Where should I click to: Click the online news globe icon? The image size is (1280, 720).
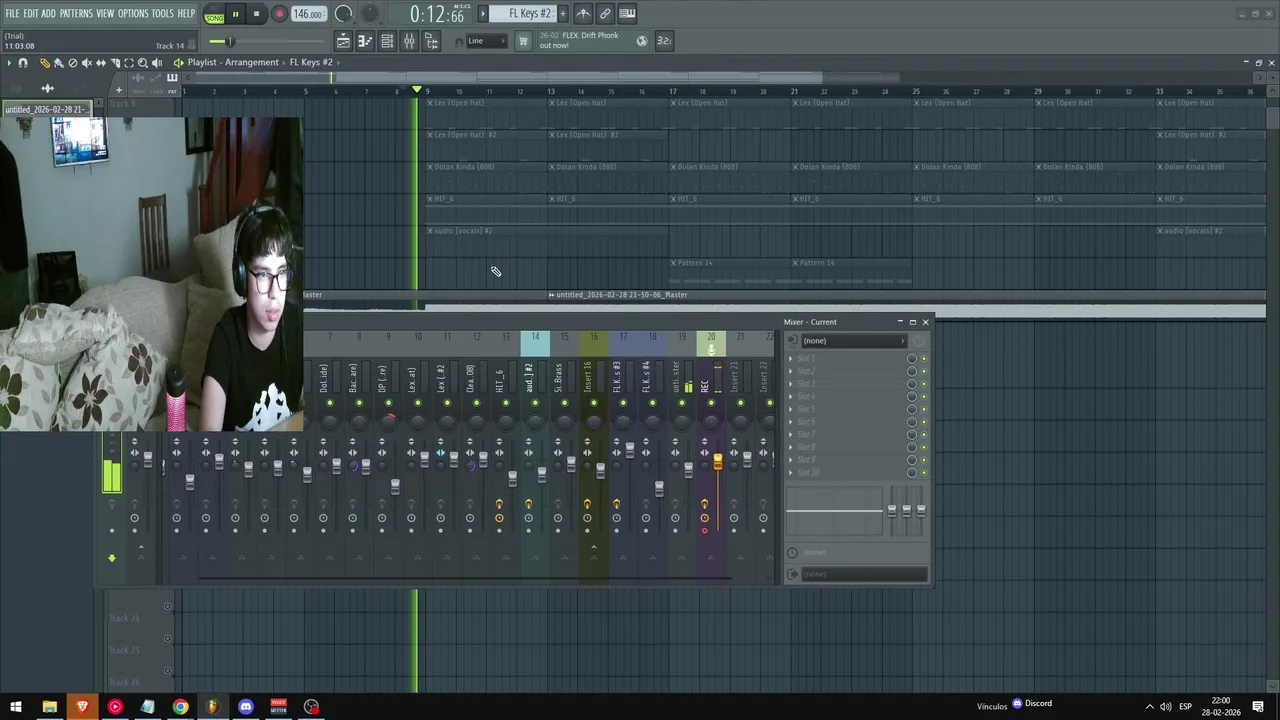coord(642,41)
